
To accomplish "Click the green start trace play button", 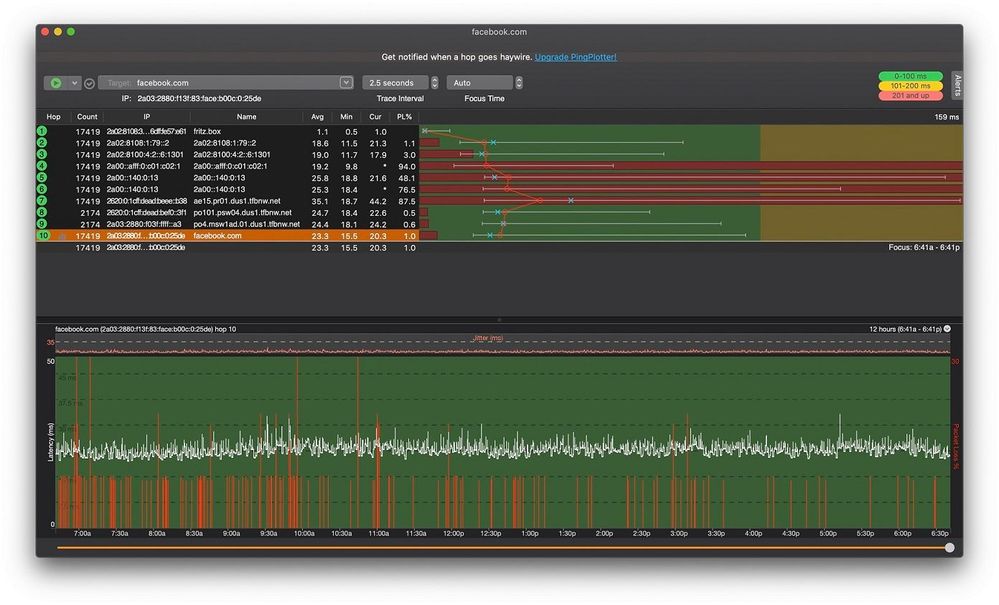I will 56,83.
